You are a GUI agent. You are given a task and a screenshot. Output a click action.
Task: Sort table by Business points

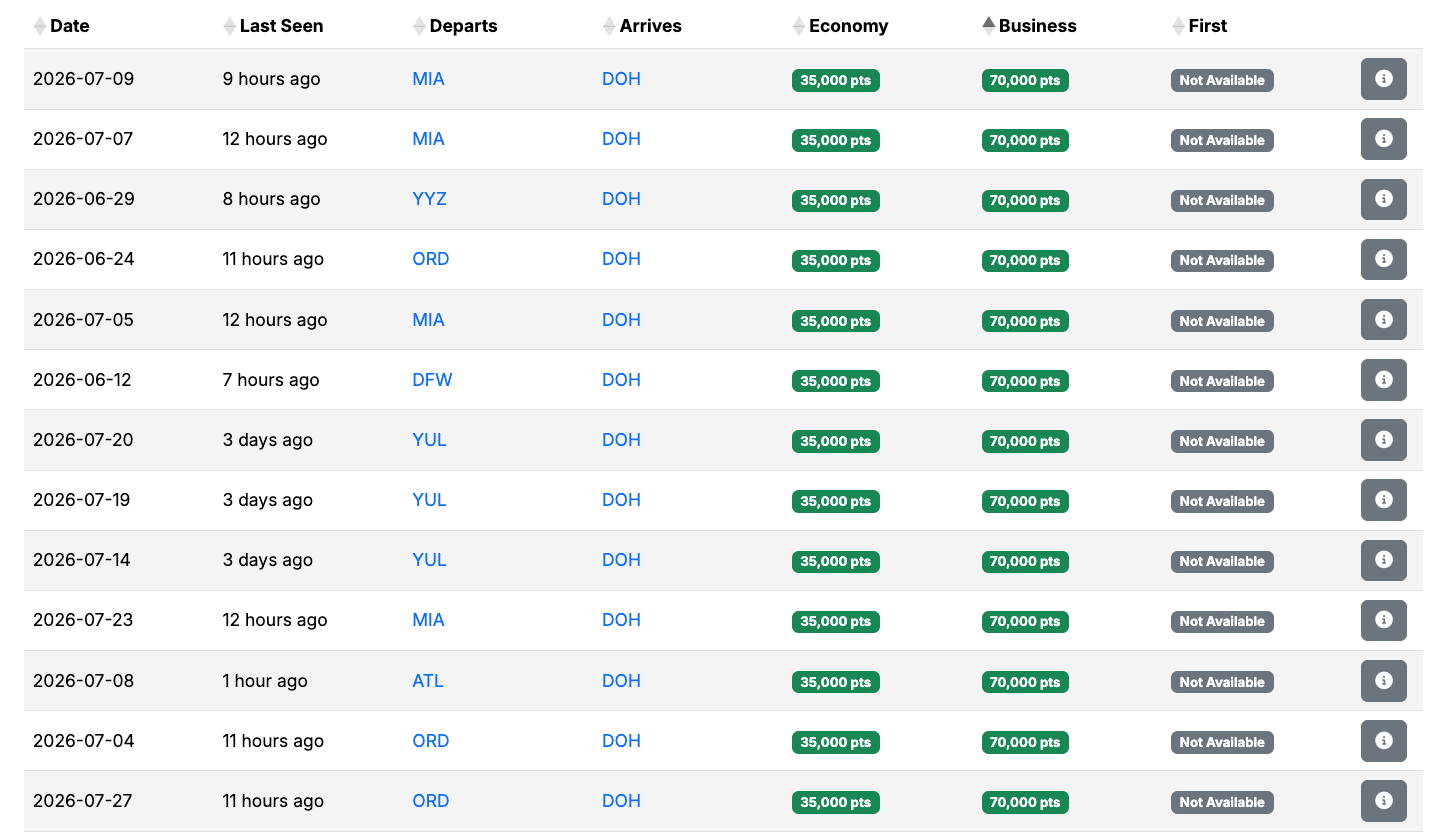point(1037,26)
